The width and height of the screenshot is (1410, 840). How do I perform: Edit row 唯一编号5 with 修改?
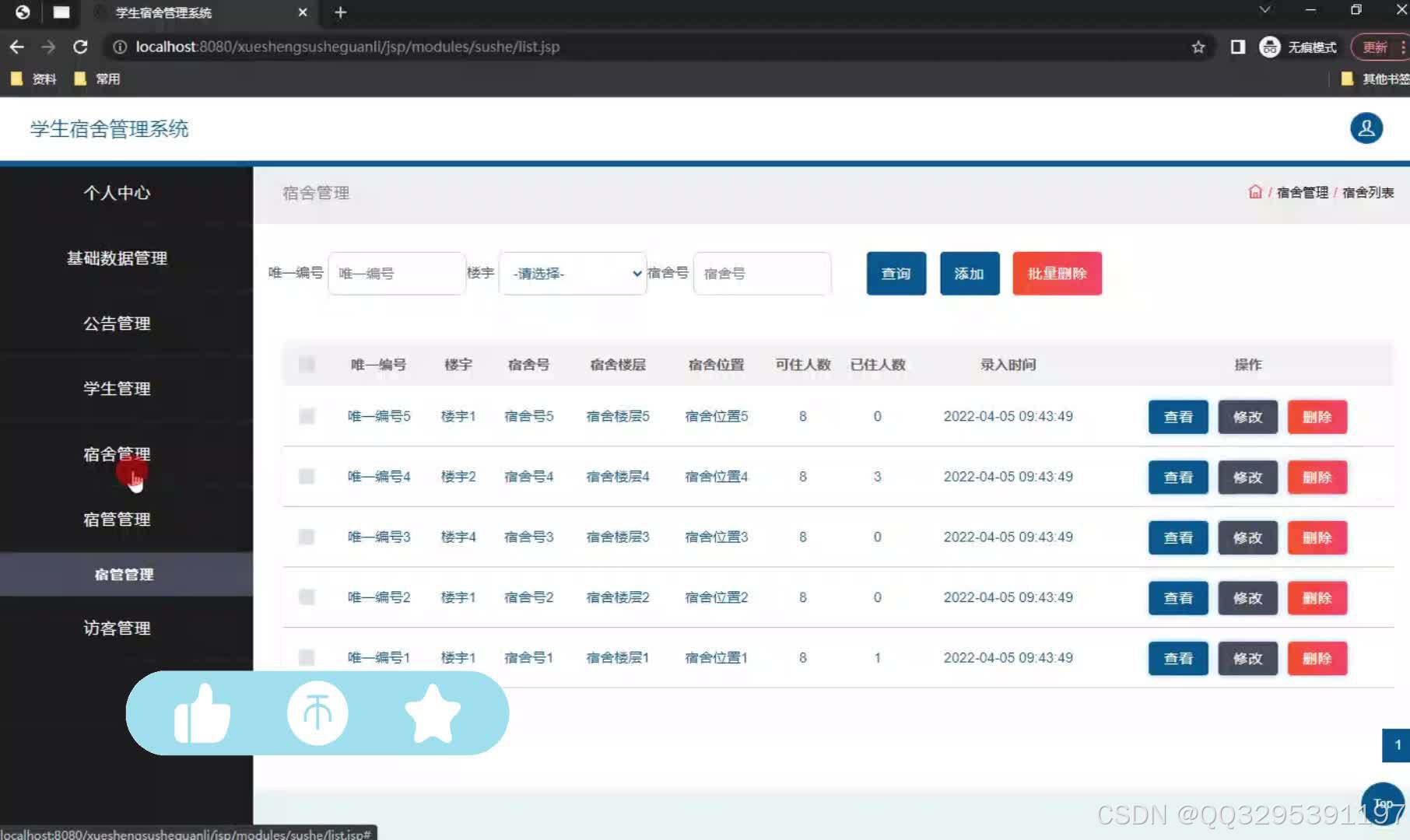(1247, 417)
